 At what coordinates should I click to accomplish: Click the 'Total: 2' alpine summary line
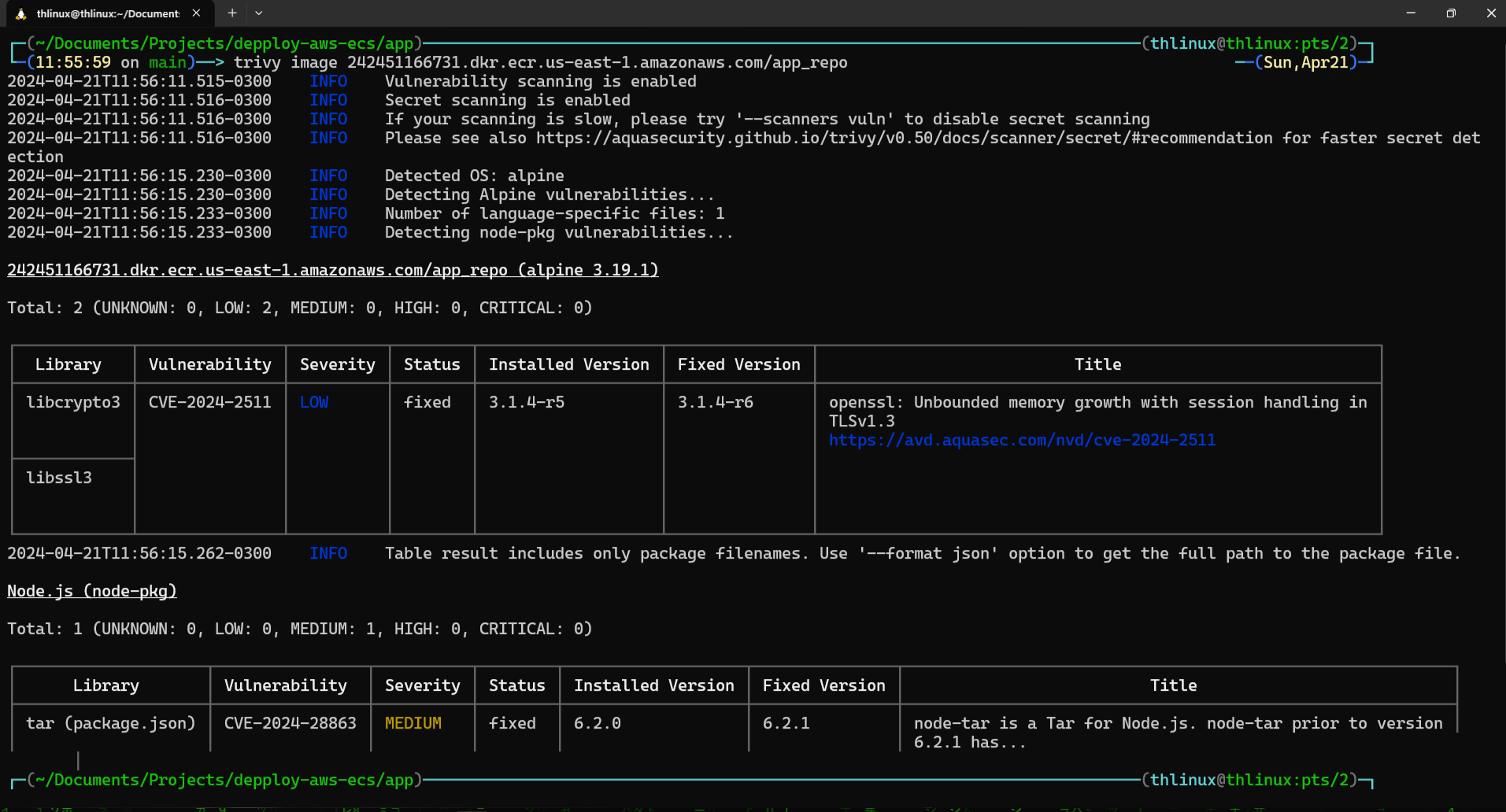click(x=299, y=308)
